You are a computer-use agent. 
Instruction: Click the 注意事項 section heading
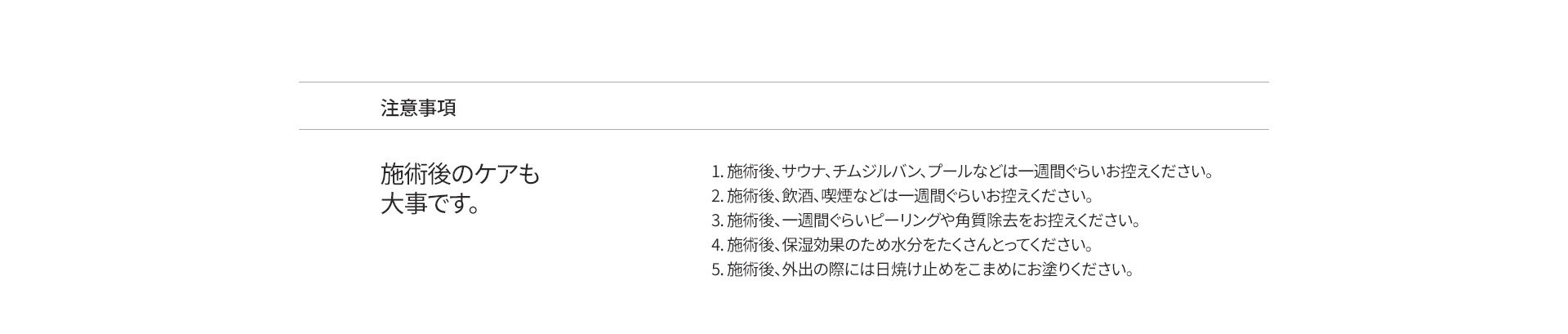point(418,108)
